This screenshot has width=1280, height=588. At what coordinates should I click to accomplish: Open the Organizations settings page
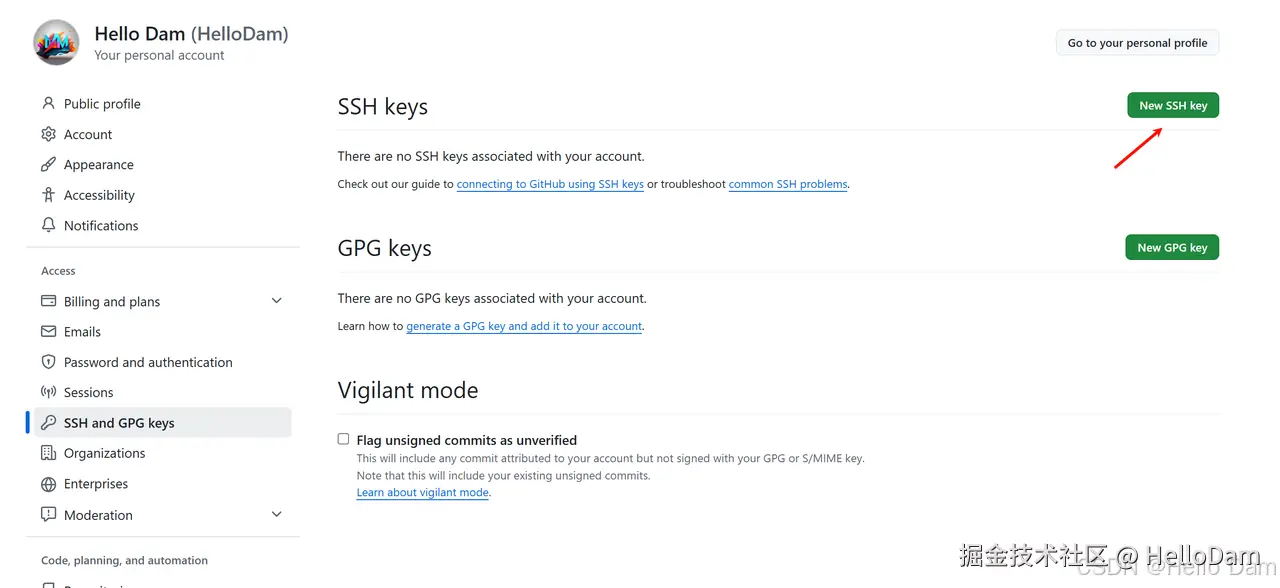[x=105, y=453]
